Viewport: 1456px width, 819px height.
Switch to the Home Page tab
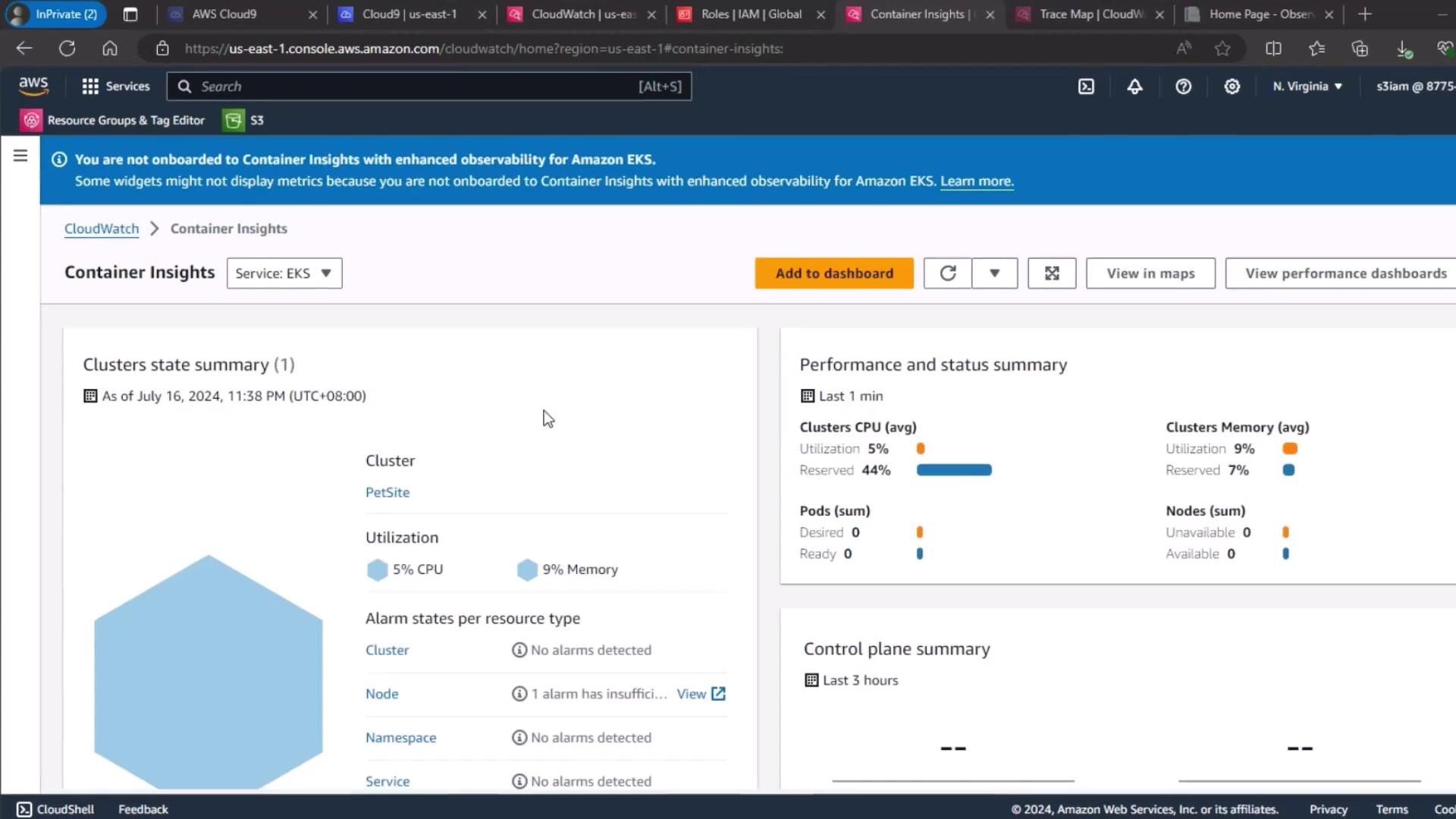point(1261,14)
